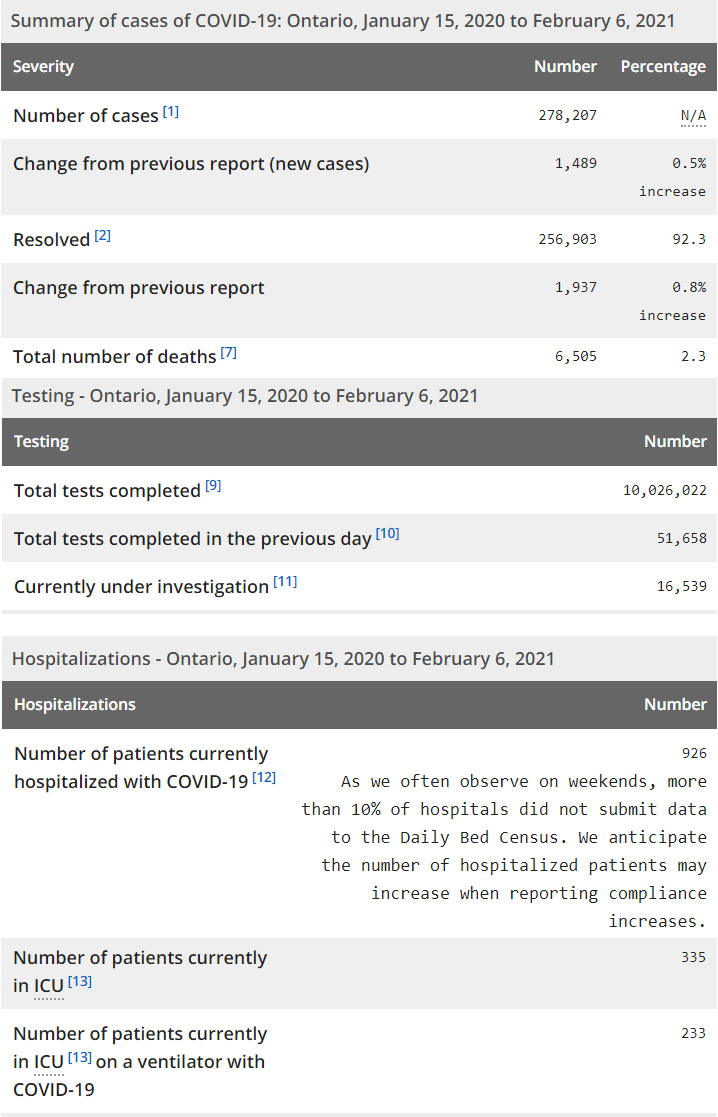Select the 10,026,022 total tests value
The width and height of the screenshot is (718, 1117).
664,490
